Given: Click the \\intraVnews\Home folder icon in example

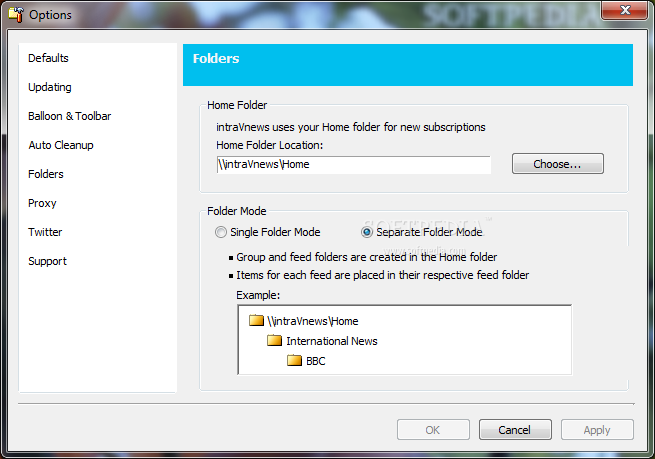Looking at the screenshot, I should (256, 321).
